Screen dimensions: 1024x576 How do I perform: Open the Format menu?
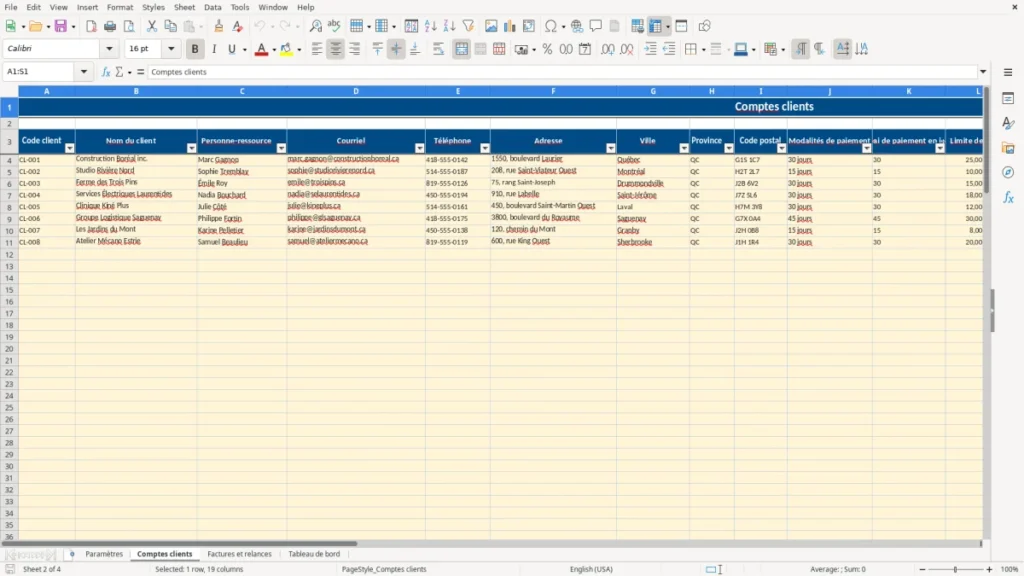tap(120, 7)
